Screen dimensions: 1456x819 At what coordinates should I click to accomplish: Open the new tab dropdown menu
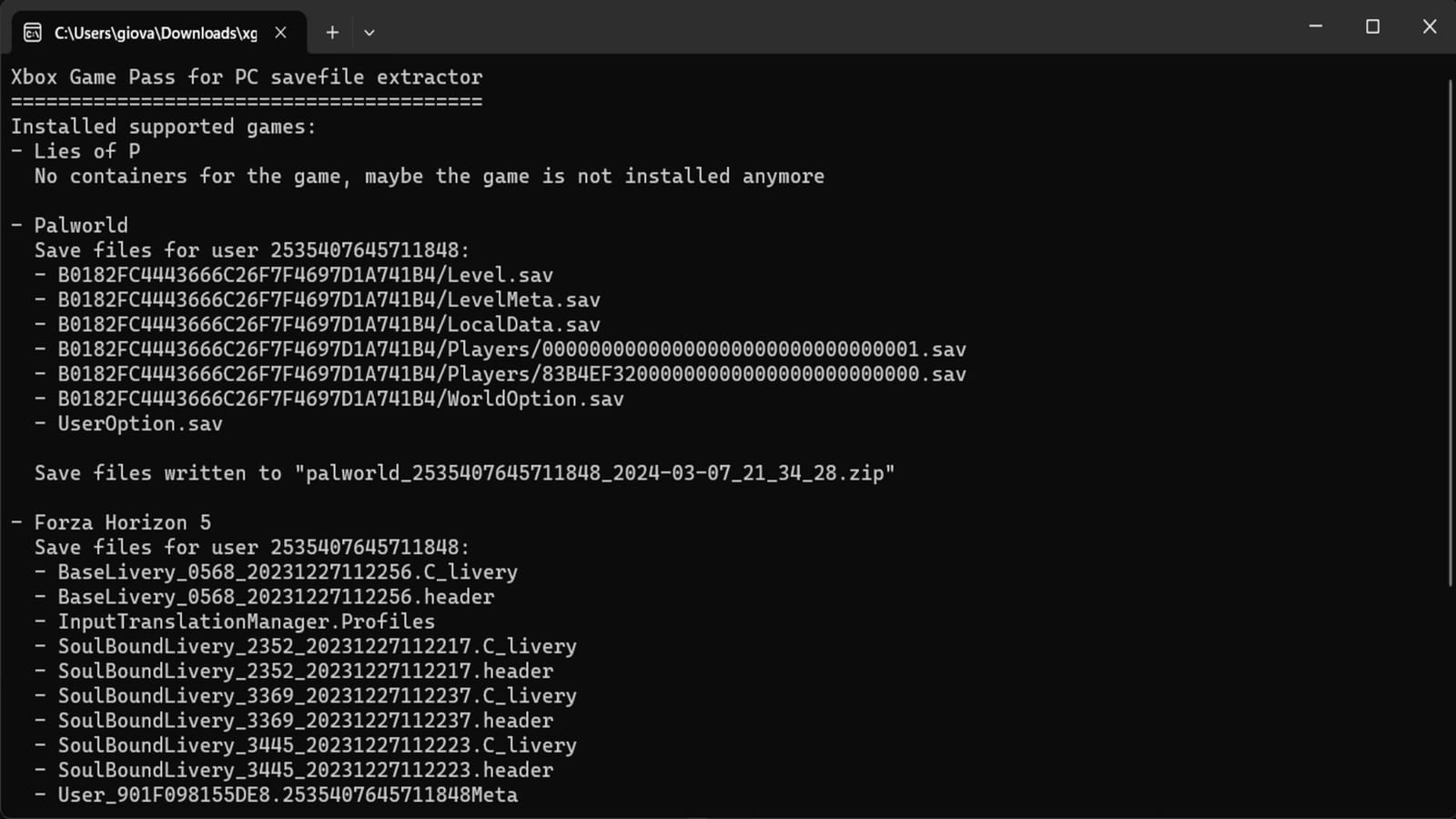tap(369, 32)
